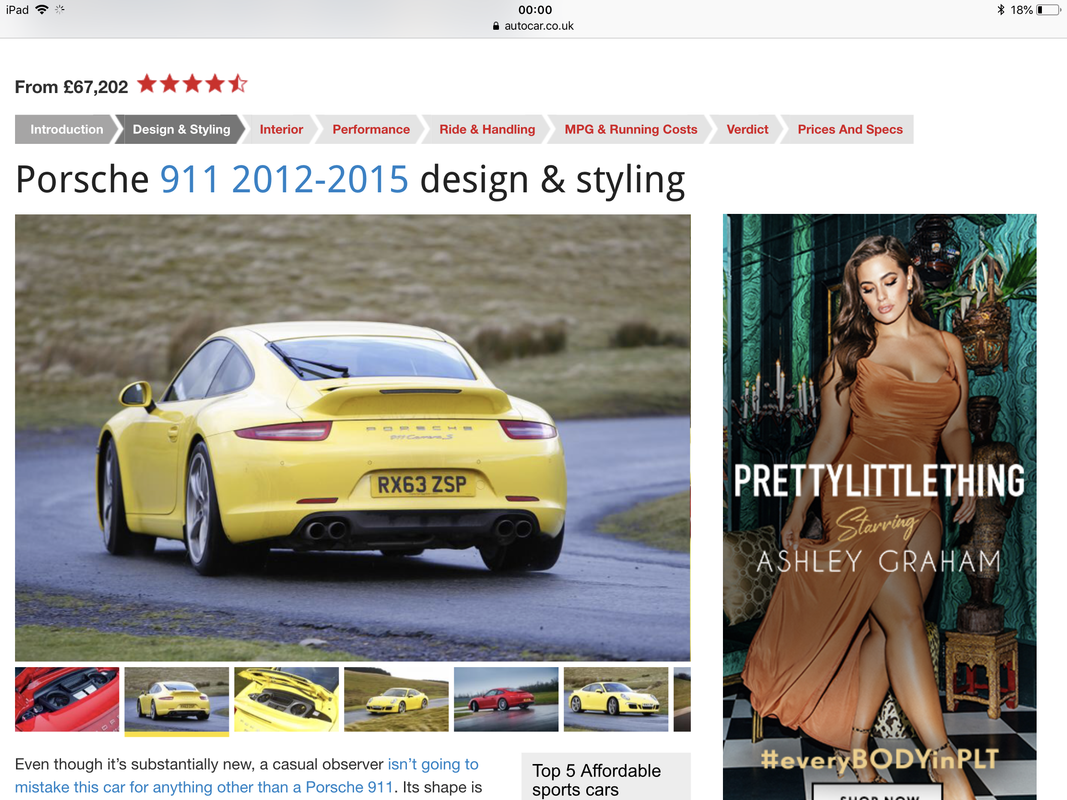1067x800 pixels.
Task: Tap the Wi-Fi status icon
Action: click(42, 10)
